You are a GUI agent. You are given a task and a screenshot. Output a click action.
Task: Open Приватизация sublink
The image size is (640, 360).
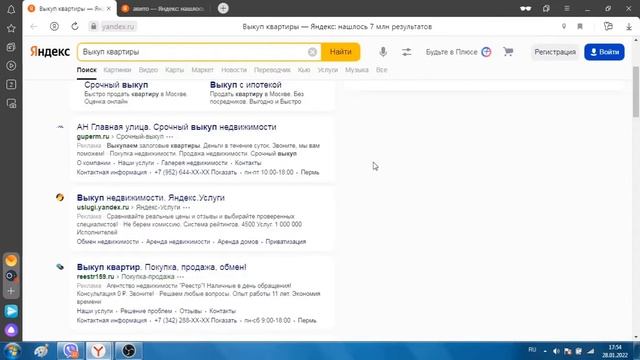pos(286,242)
